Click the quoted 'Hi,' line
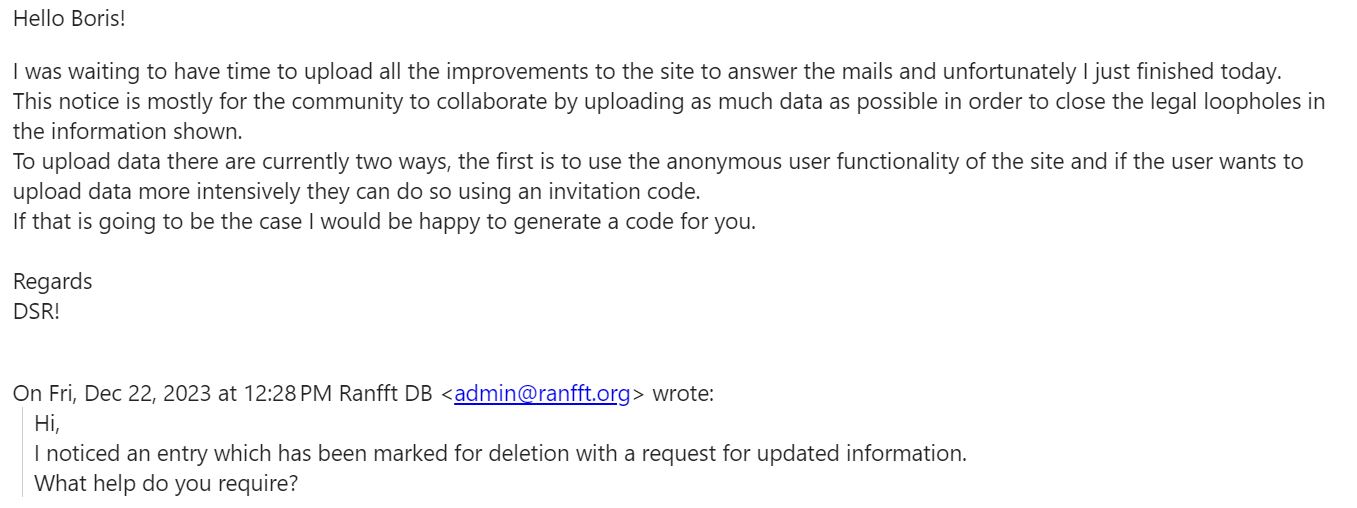This screenshot has width=1357, height=508. pos(47,423)
